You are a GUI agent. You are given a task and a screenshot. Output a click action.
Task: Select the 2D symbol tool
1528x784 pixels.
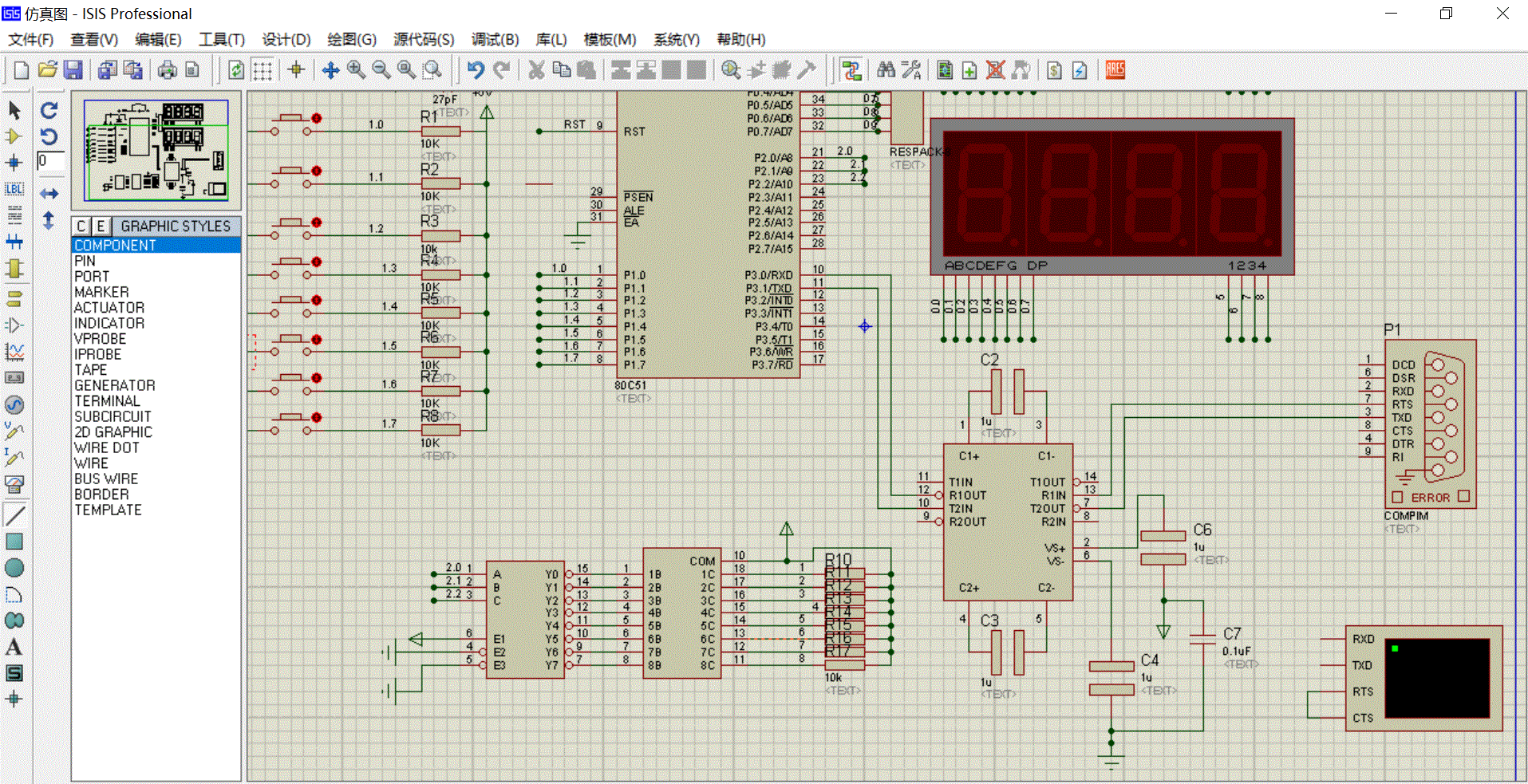coord(14,673)
